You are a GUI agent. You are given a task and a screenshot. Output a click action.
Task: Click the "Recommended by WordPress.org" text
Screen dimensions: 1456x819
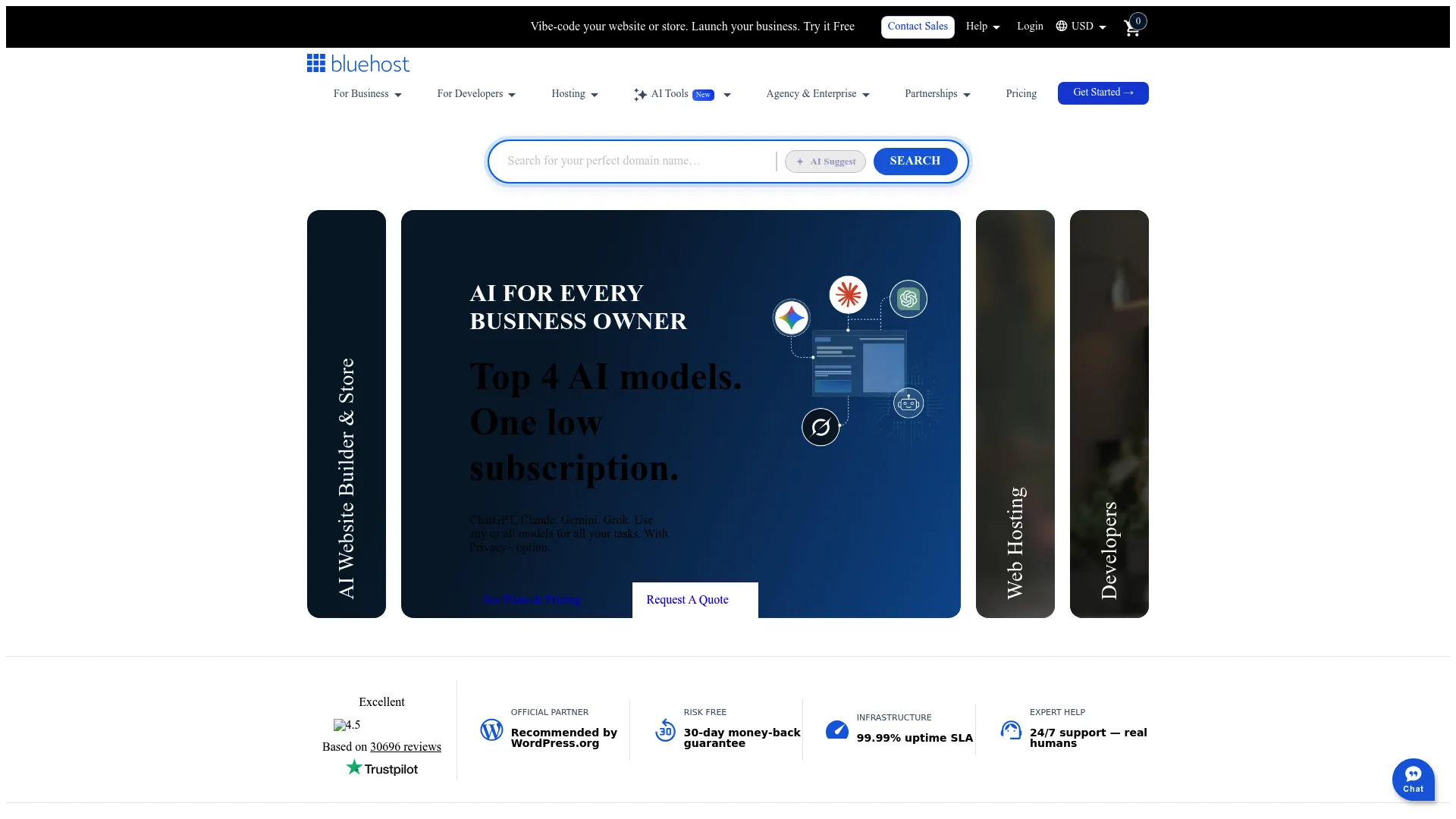pos(563,738)
